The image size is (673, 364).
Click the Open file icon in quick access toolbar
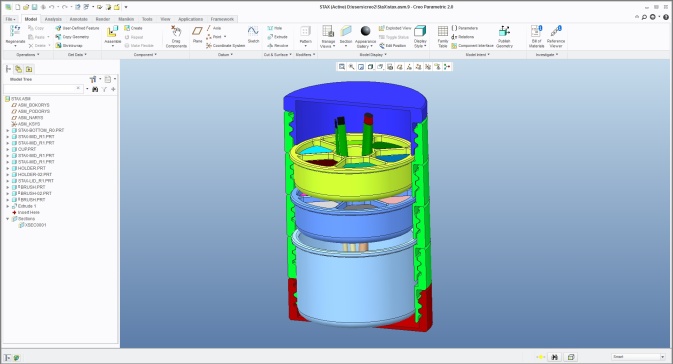coord(26,7)
